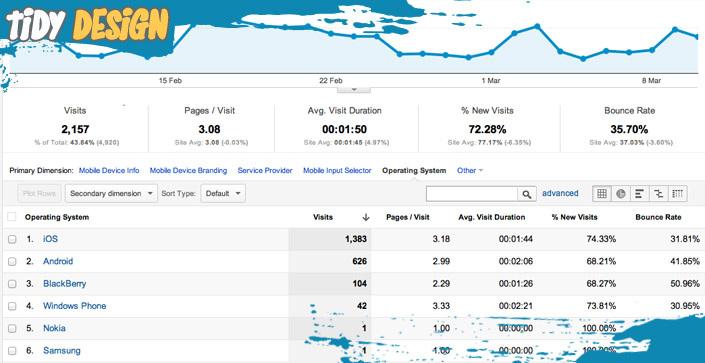The height and width of the screenshot is (363, 705).
Task: Sort by Operating System column header
Action: (x=57, y=217)
